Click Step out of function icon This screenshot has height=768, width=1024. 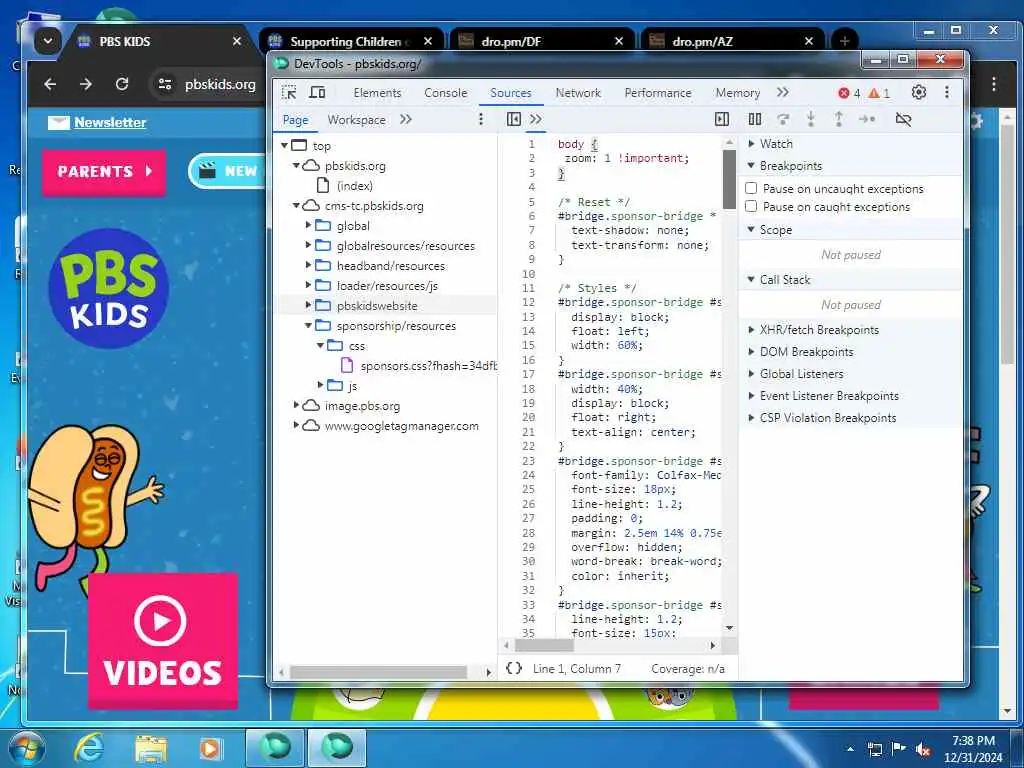pyautogui.click(x=839, y=119)
